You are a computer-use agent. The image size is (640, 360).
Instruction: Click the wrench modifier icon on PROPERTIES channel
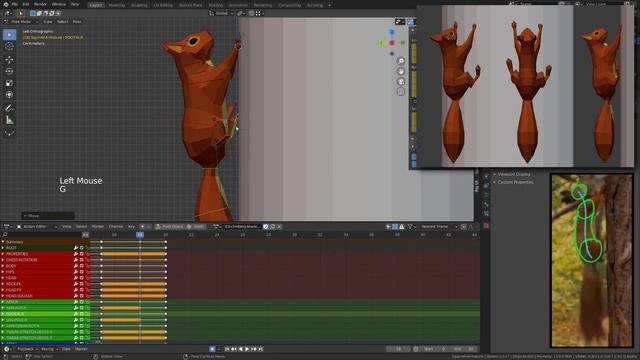(76, 254)
